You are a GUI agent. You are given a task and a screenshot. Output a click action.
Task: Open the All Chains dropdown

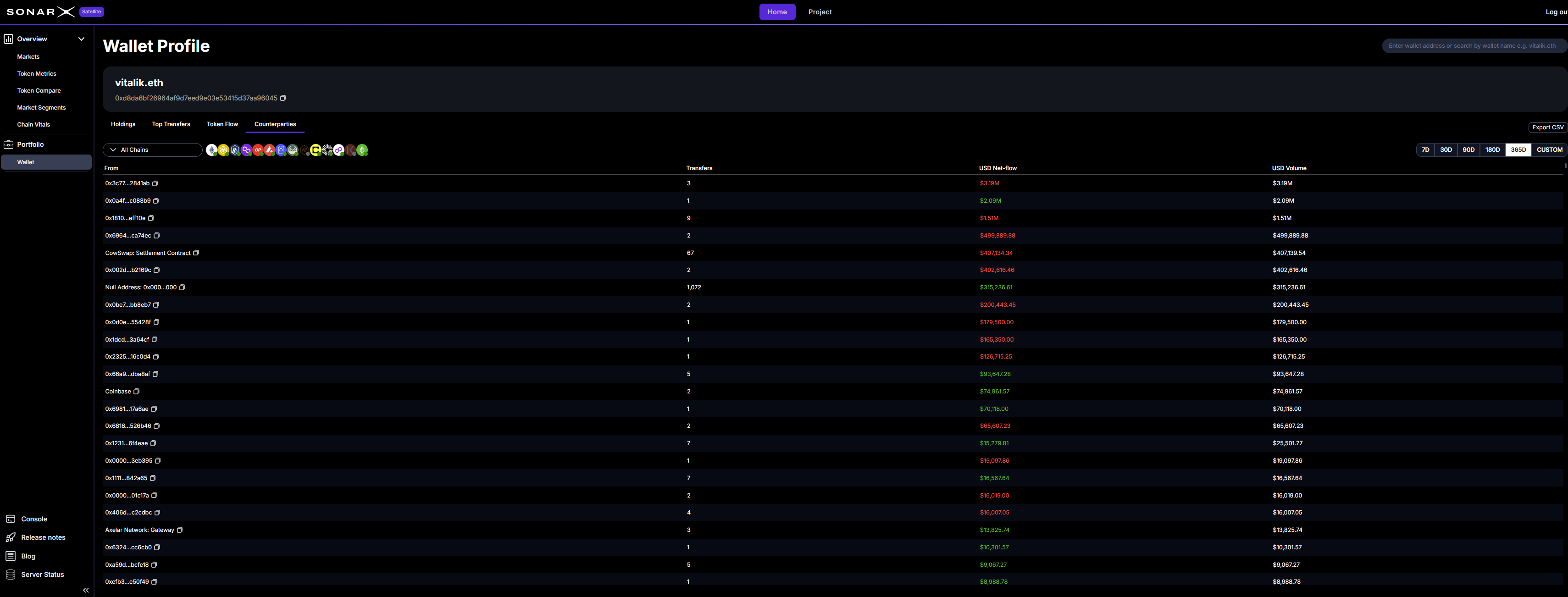click(152, 149)
